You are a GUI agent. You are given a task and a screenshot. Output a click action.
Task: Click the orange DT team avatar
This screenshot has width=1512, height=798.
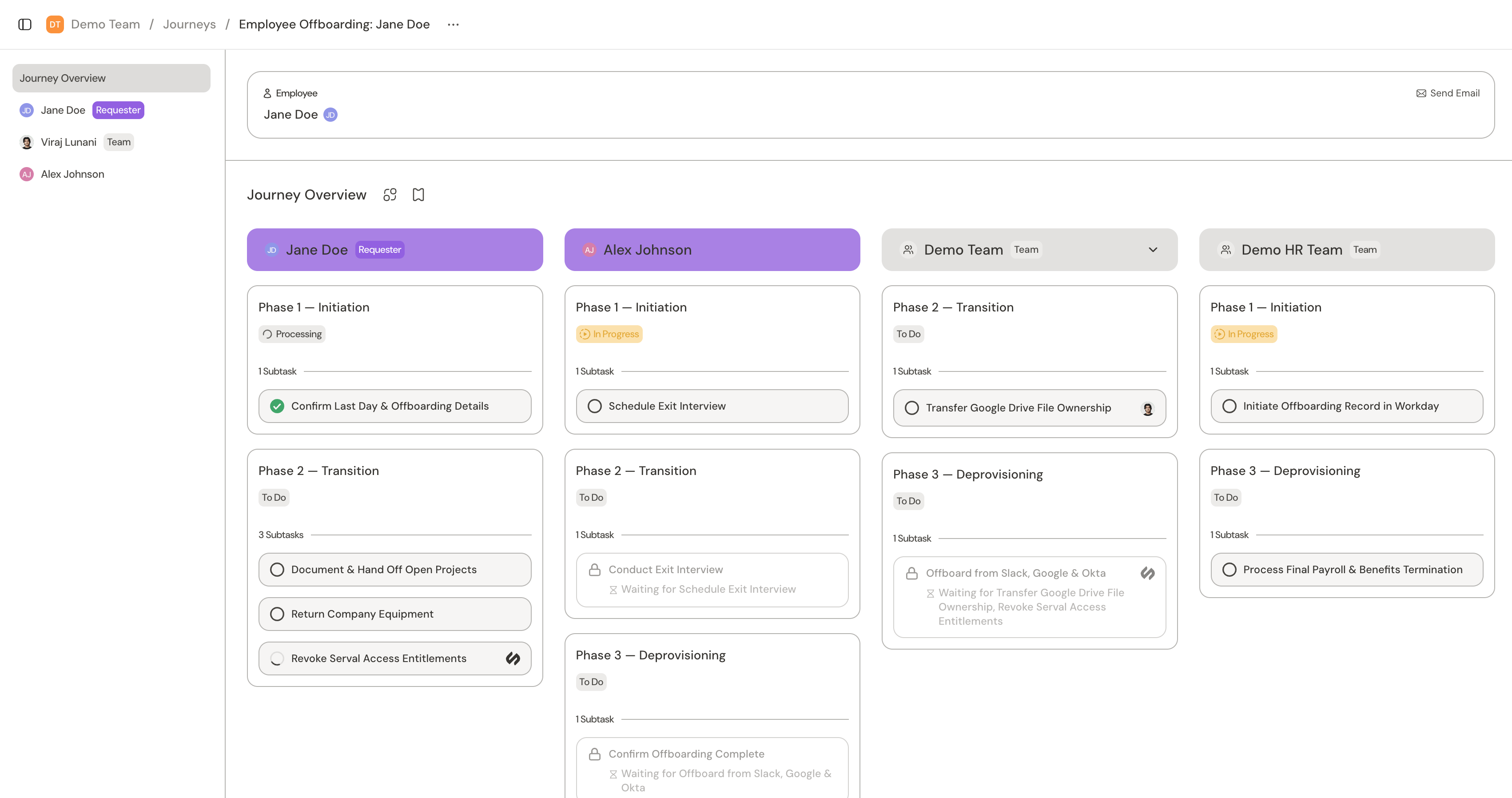point(55,25)
